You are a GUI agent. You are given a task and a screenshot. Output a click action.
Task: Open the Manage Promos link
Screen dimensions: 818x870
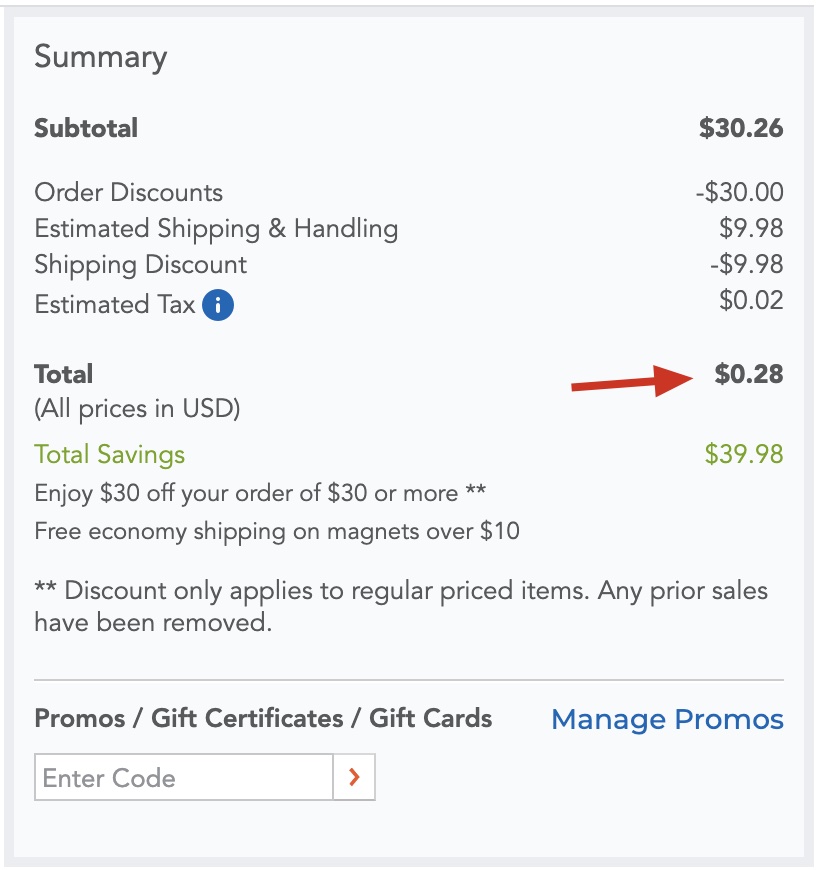tap(667, 719)
